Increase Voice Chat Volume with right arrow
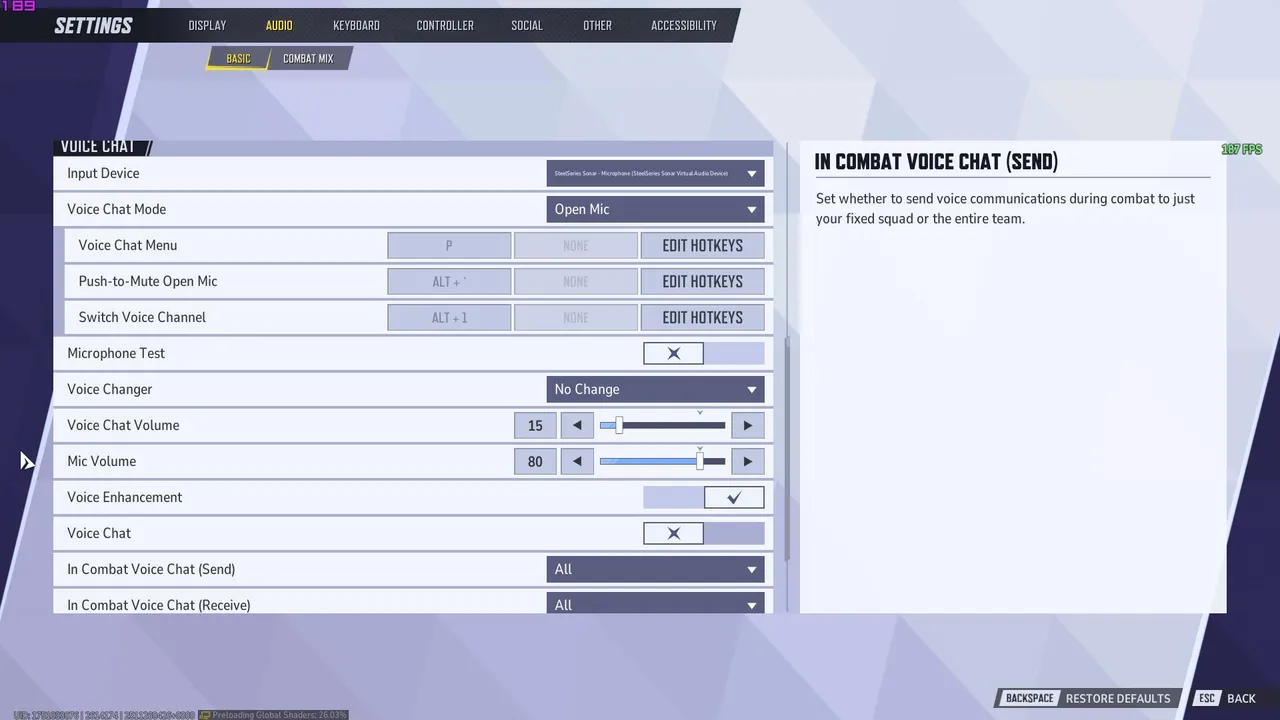The height and width of the screenshot is (720, 1280). (748, 425)
